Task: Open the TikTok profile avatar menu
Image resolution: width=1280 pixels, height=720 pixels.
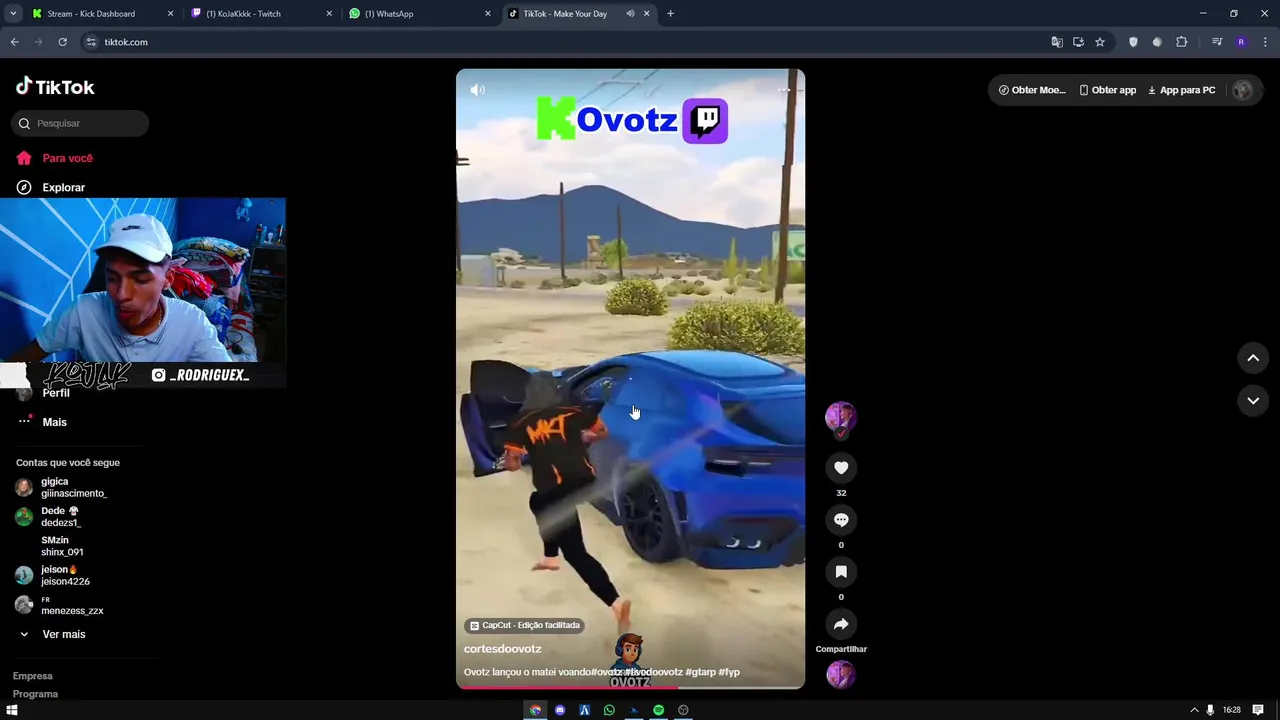Action: (1243, 90)
